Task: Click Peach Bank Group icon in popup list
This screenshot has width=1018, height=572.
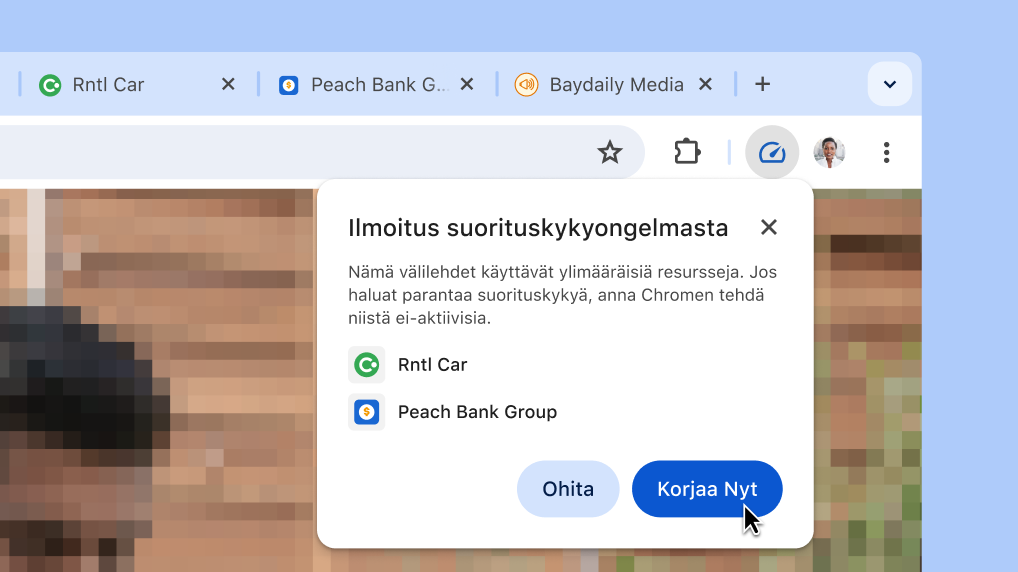Action: (x=367, y=412)
